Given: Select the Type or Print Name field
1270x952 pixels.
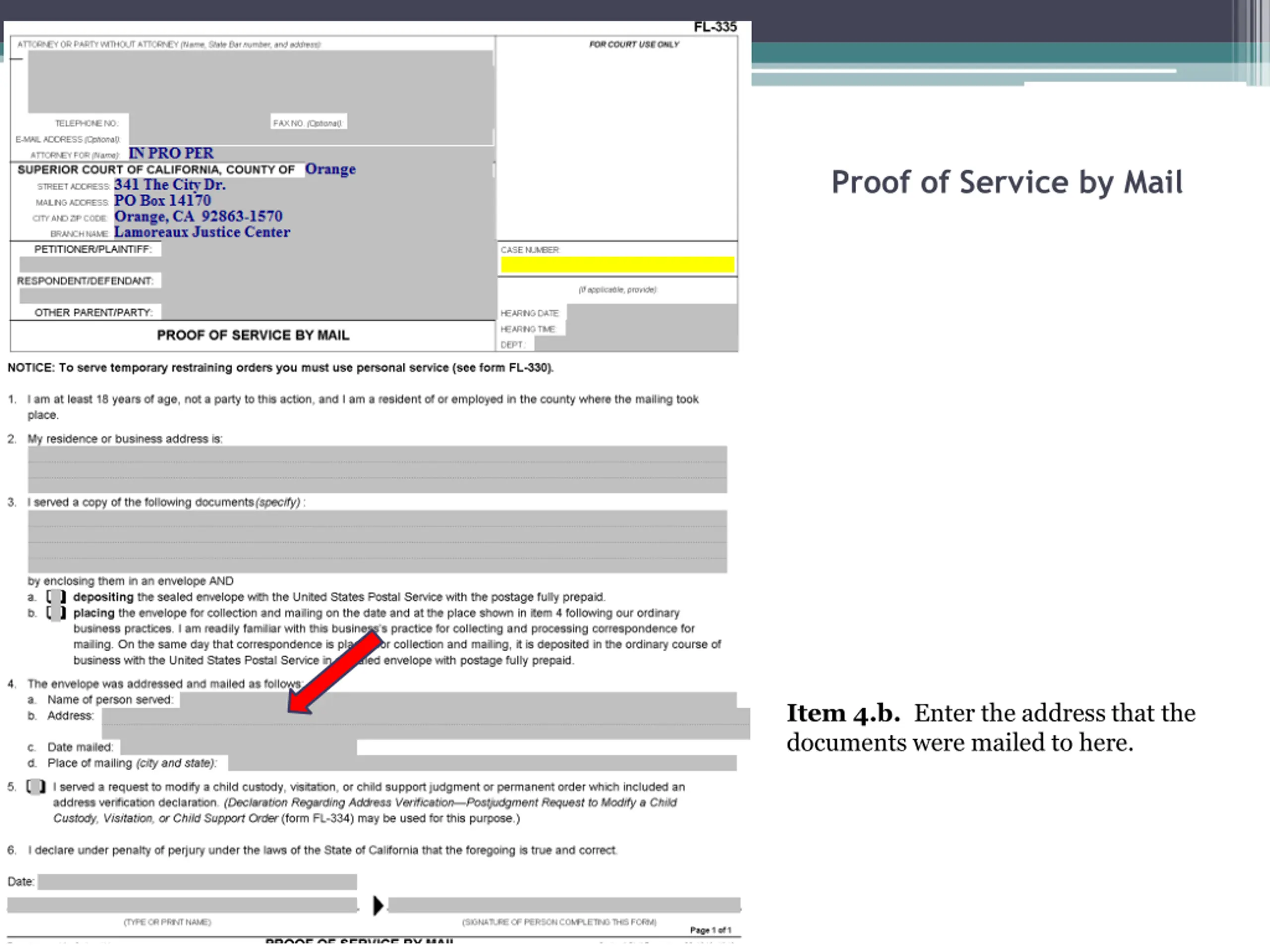Looking at the screenshot, I should pos(182,905).
